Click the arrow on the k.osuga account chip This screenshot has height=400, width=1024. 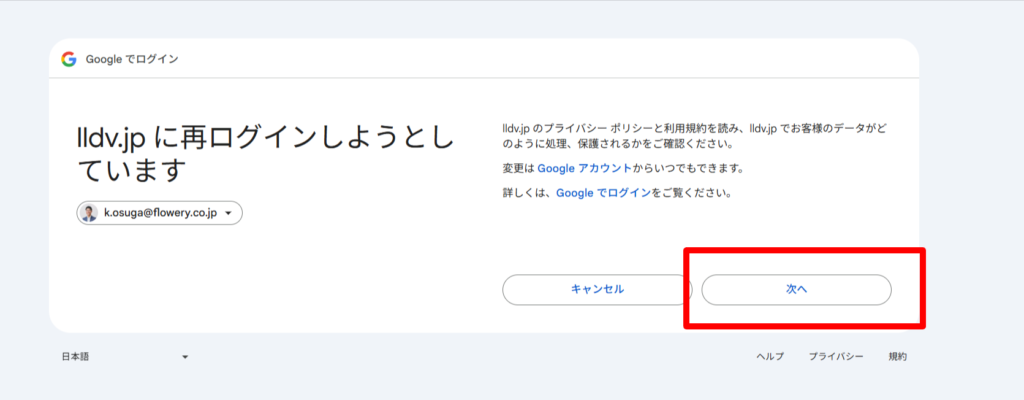coord(229,214)
